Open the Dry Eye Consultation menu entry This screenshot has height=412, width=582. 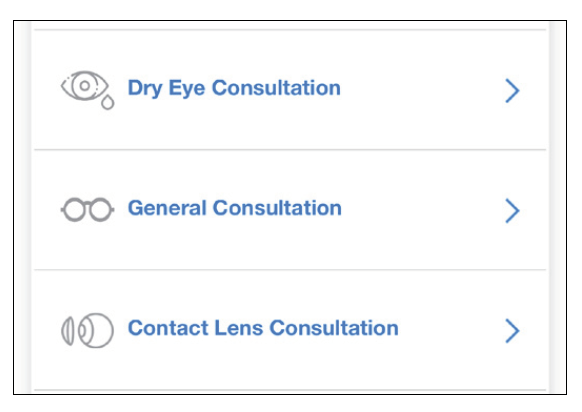click(290, 90)
